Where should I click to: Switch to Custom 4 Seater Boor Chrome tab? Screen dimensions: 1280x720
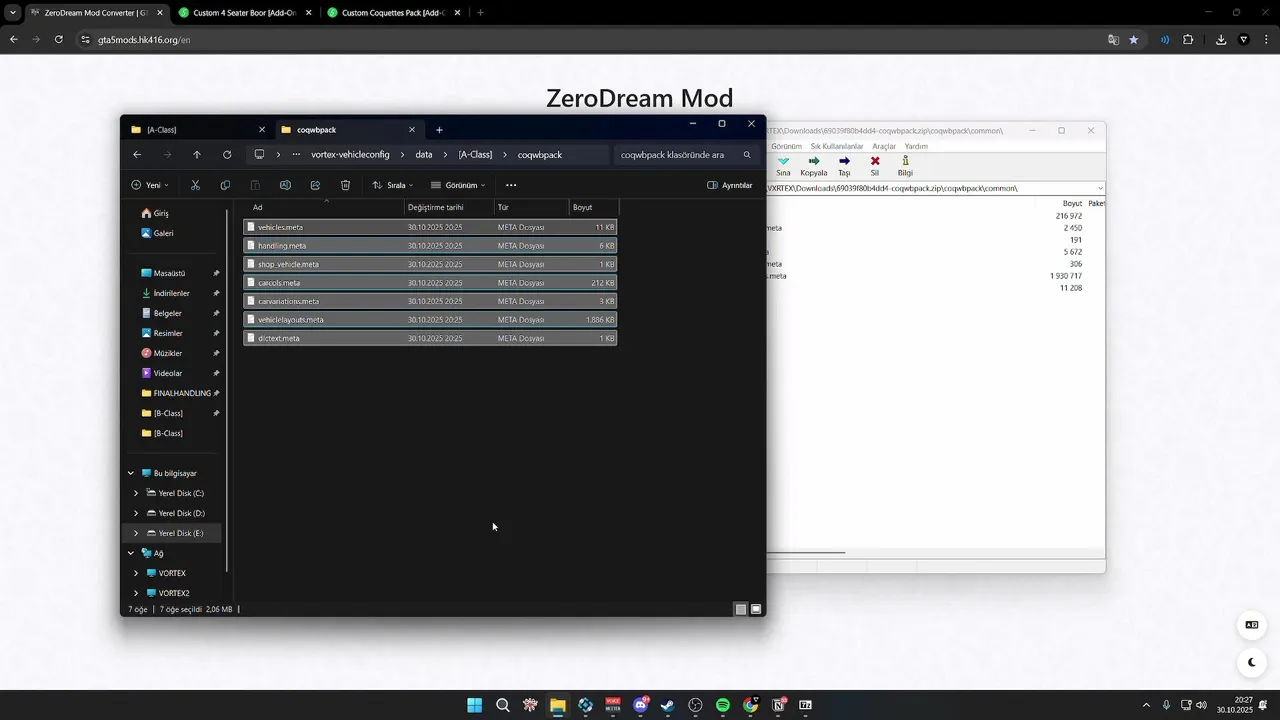(x=245, y=13)
